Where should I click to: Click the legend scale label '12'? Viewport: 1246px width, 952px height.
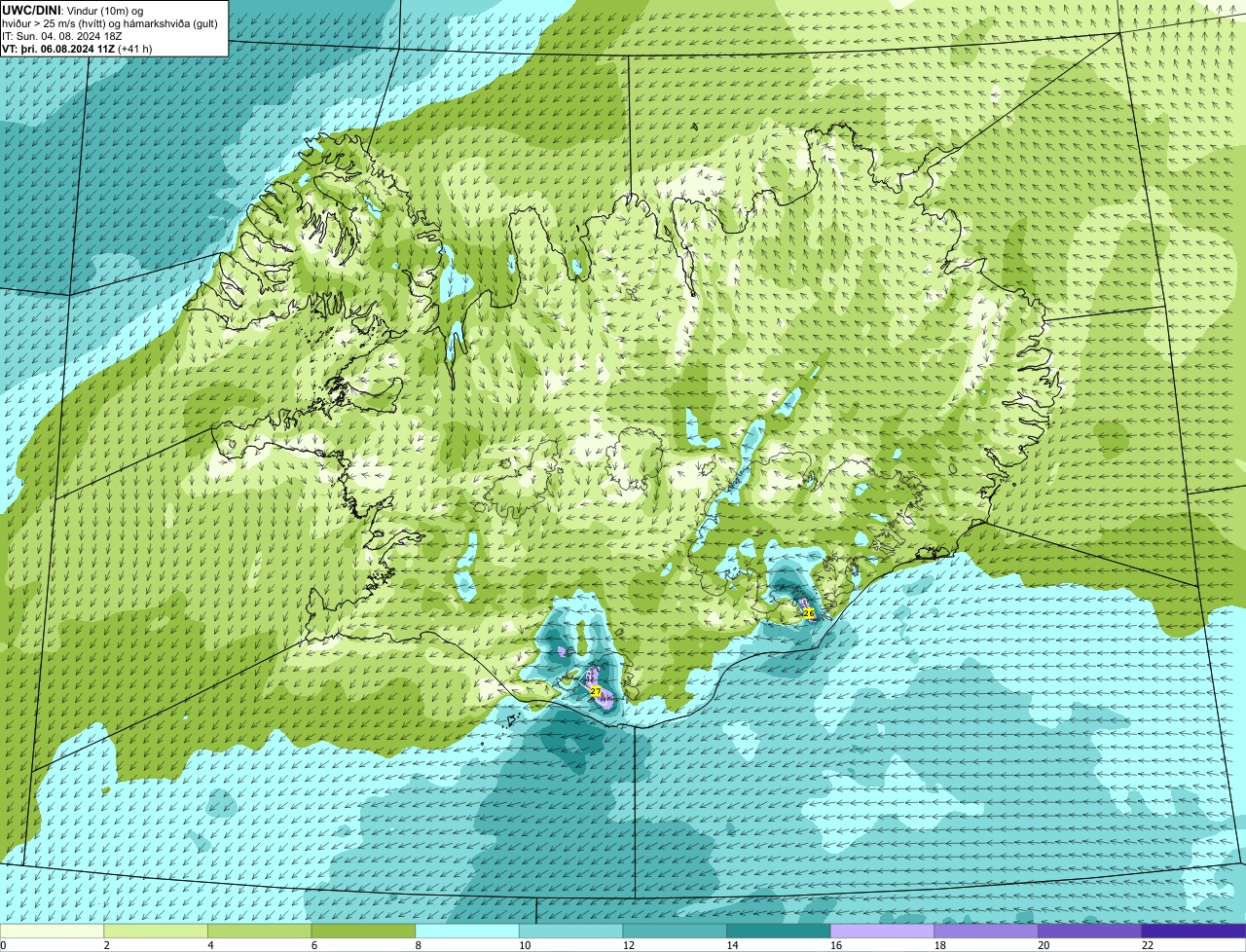(628, 945)
